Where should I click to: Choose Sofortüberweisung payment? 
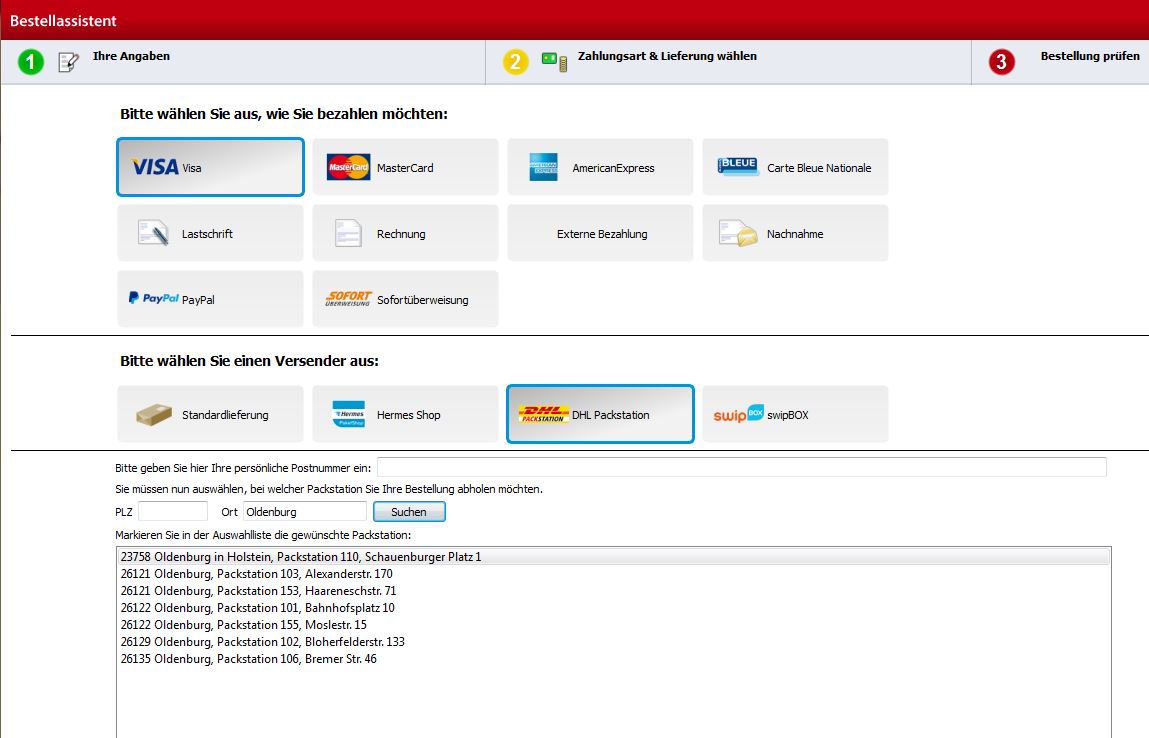405,299
